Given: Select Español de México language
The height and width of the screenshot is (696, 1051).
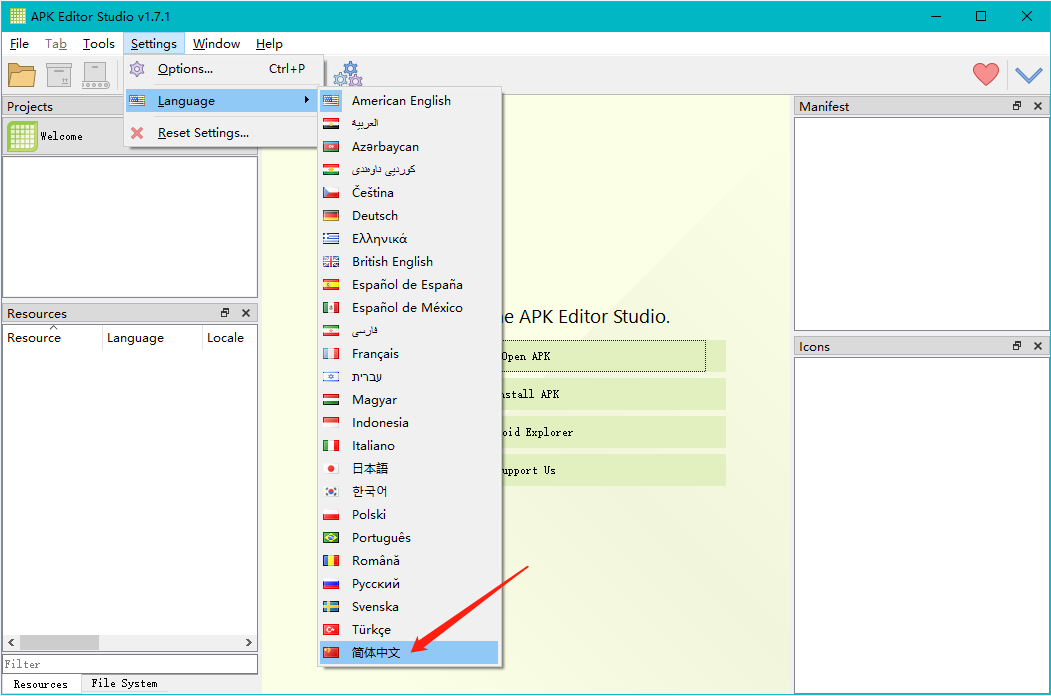Looking at the screenshot, I should point(409,308).
